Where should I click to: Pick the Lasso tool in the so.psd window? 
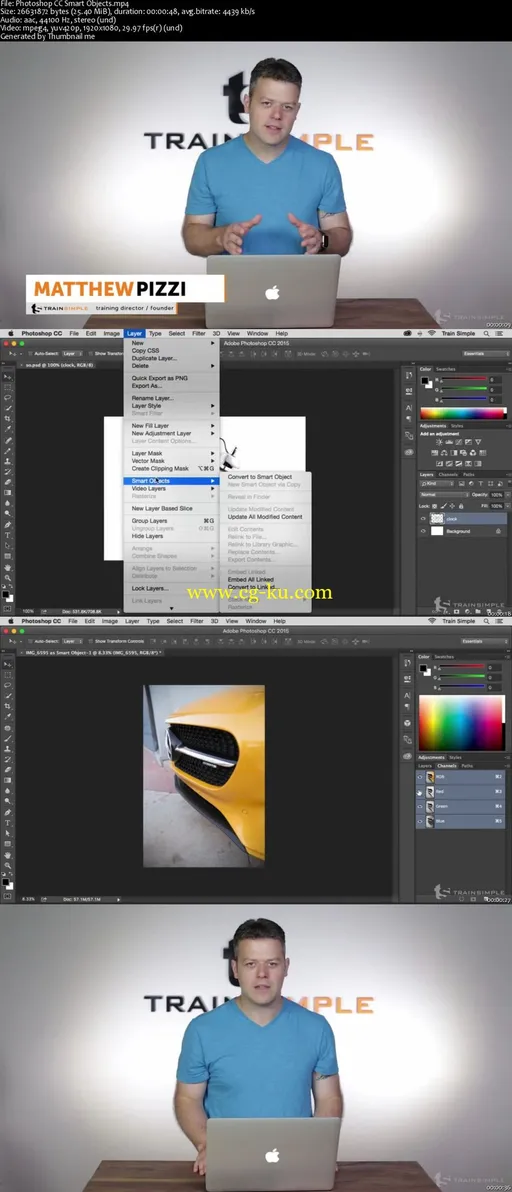[8, 398]
